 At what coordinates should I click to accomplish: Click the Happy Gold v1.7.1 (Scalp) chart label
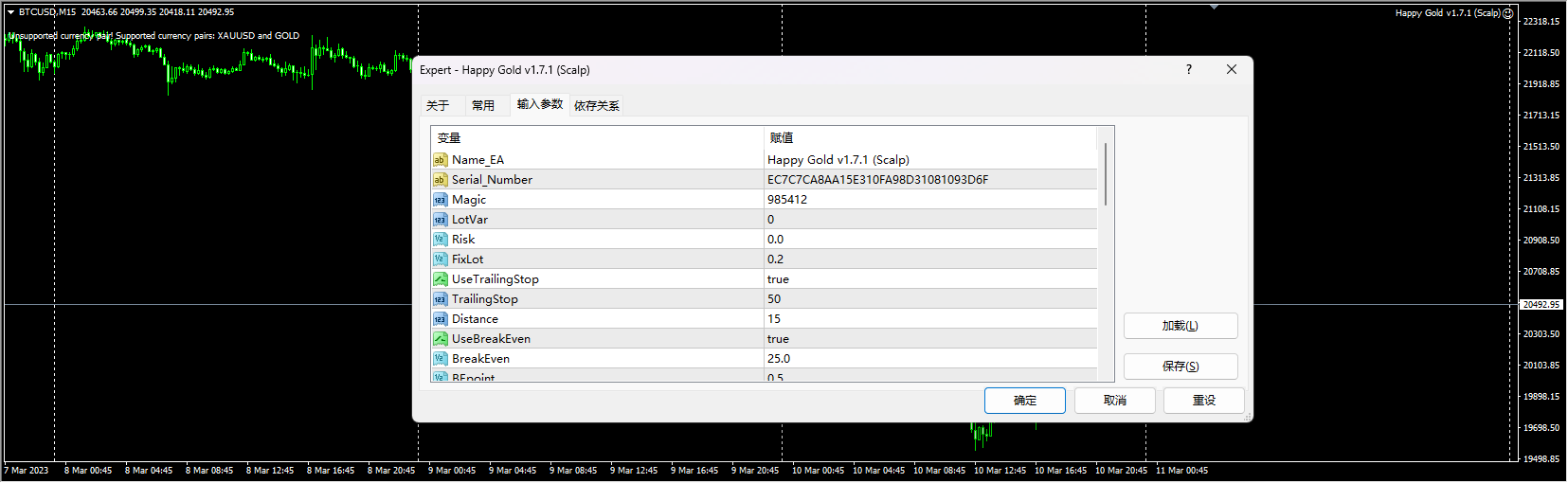tap(1448, 13)
